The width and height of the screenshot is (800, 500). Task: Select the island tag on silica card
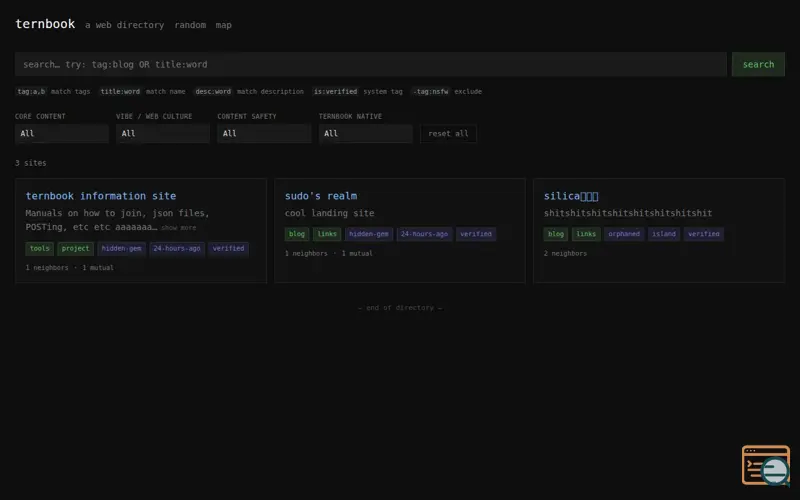point(664,234)
